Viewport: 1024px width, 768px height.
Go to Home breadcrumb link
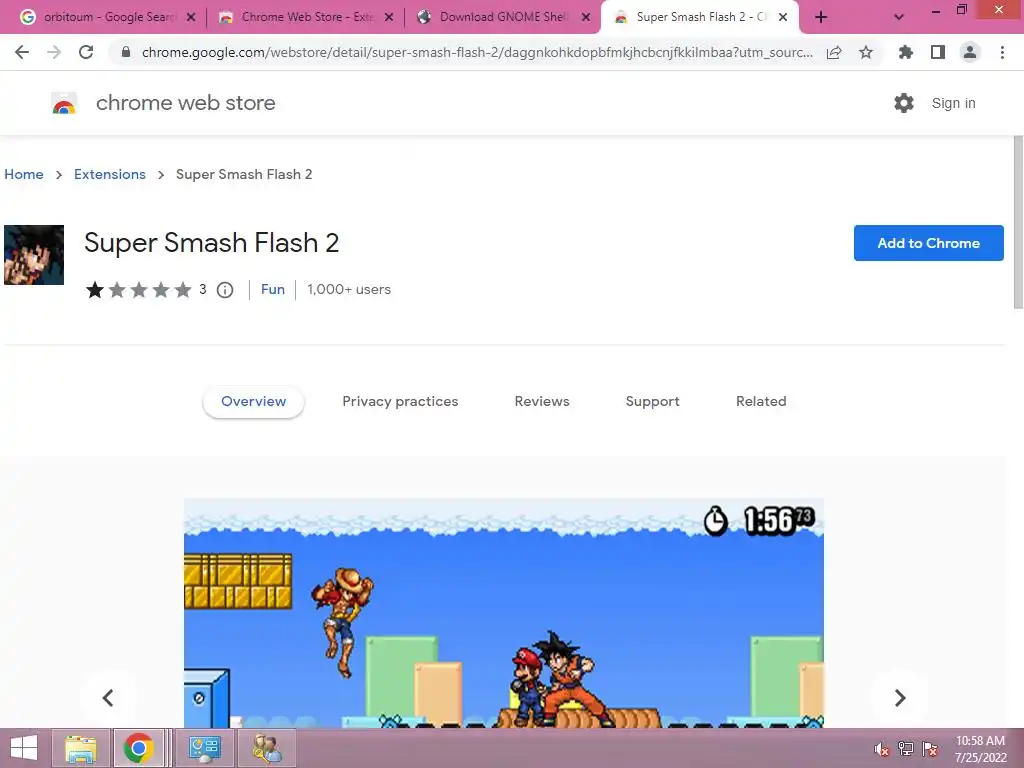coord(24,174)
